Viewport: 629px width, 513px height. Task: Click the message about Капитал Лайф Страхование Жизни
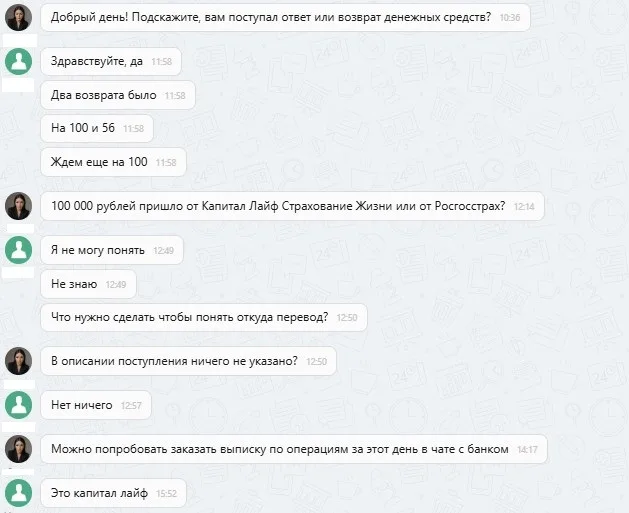[292, 206]
